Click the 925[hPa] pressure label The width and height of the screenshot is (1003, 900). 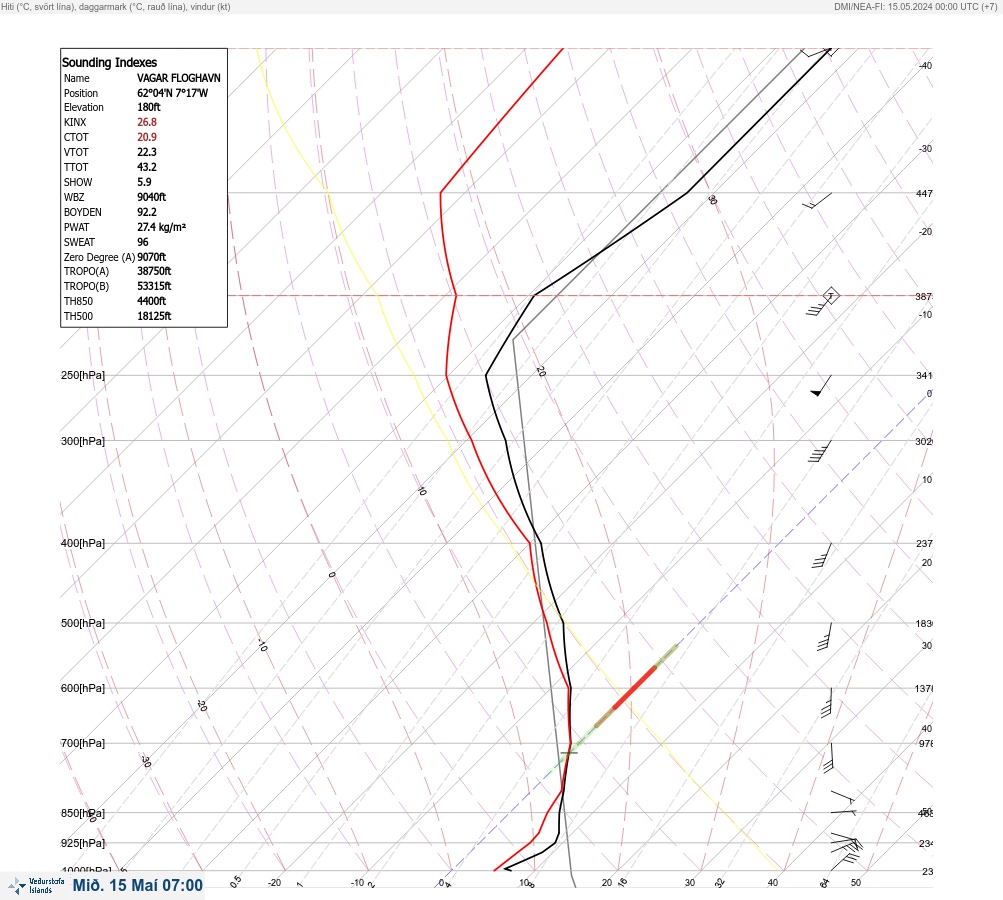[83, 844]
